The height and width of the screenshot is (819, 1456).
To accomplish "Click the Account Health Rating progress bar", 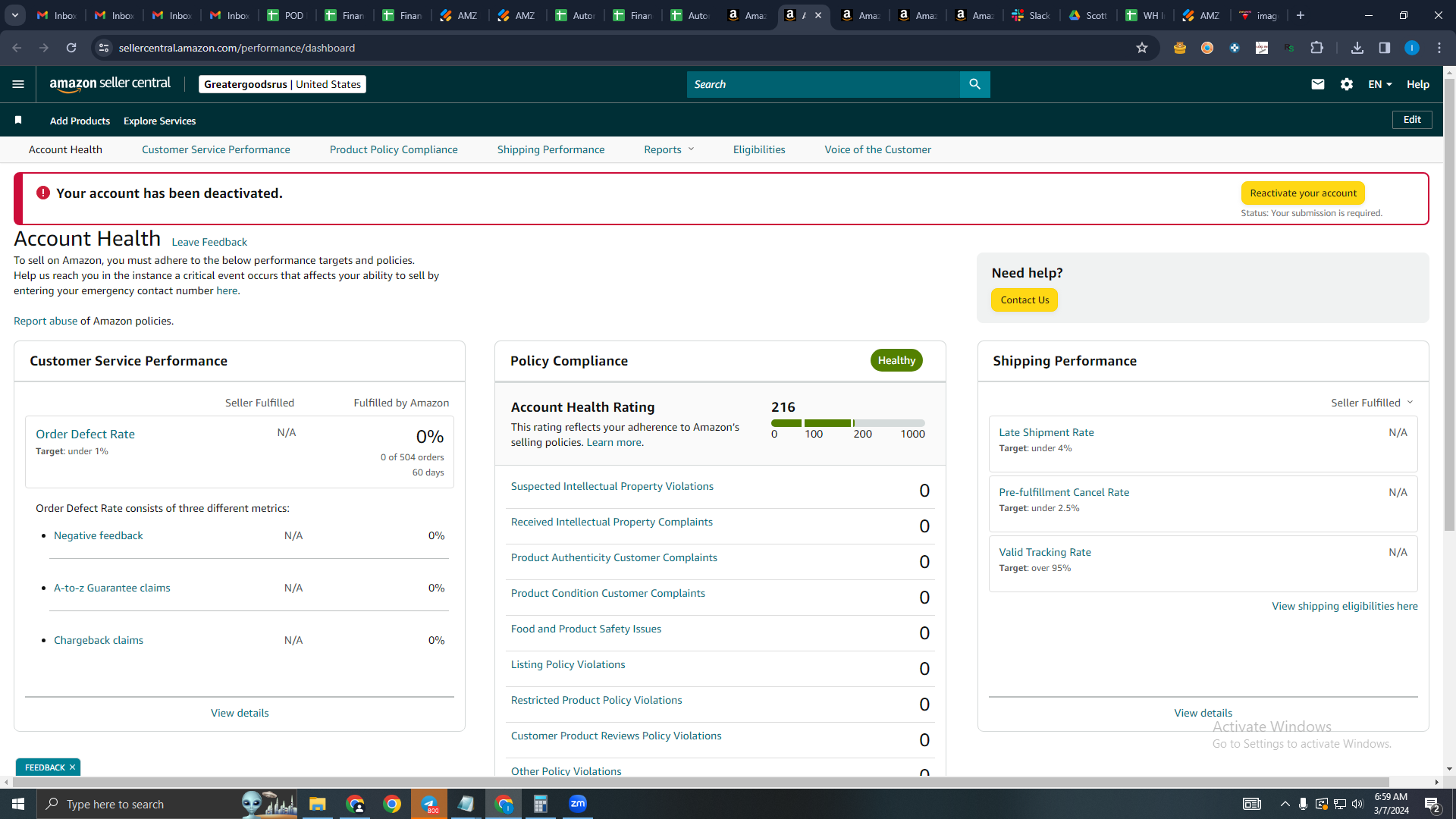I will point(848,423).
